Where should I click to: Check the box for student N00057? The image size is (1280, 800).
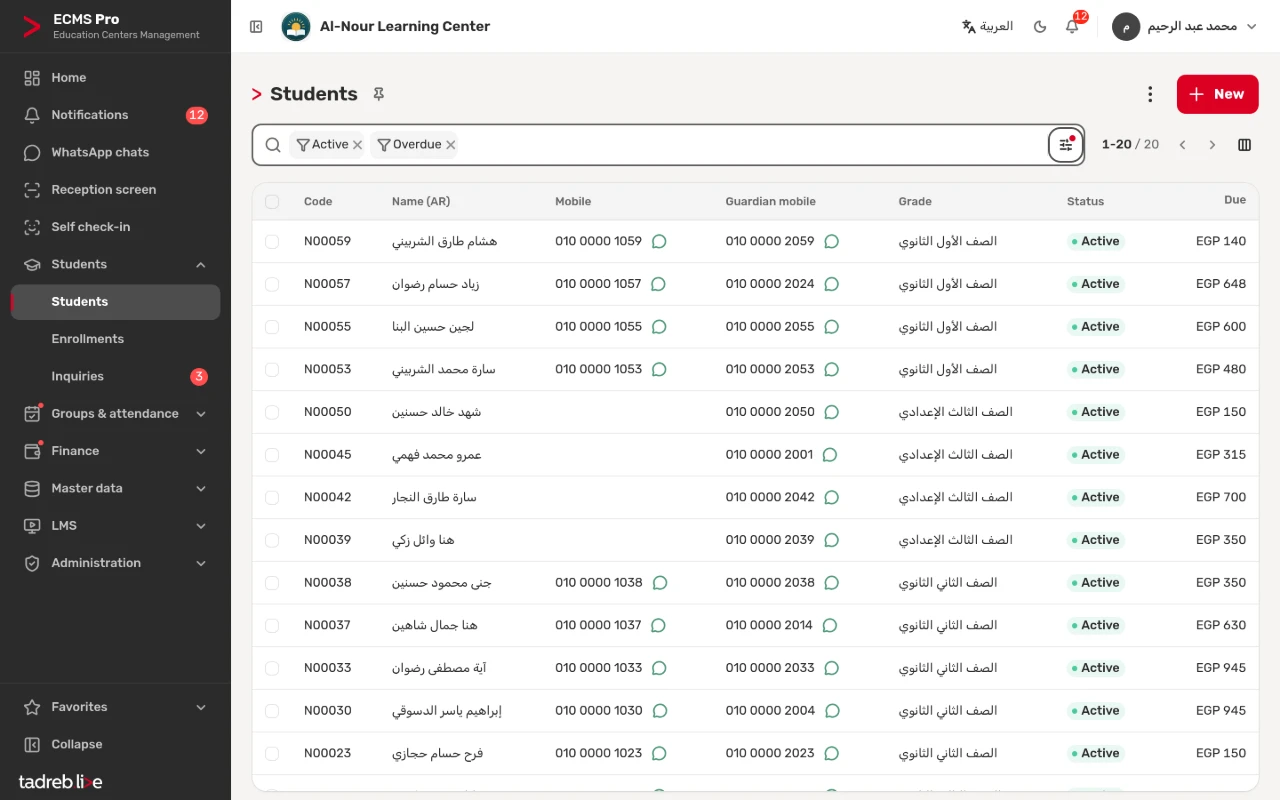272,284
